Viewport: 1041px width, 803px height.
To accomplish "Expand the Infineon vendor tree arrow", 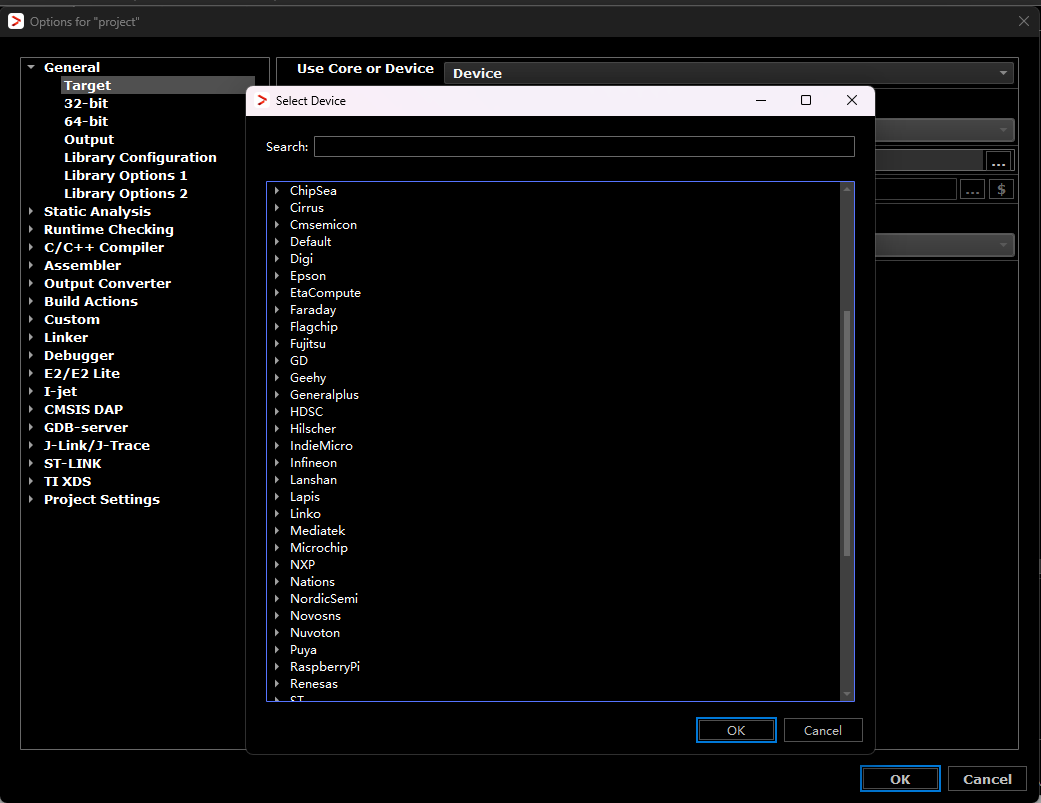I will tap(277, 463).
